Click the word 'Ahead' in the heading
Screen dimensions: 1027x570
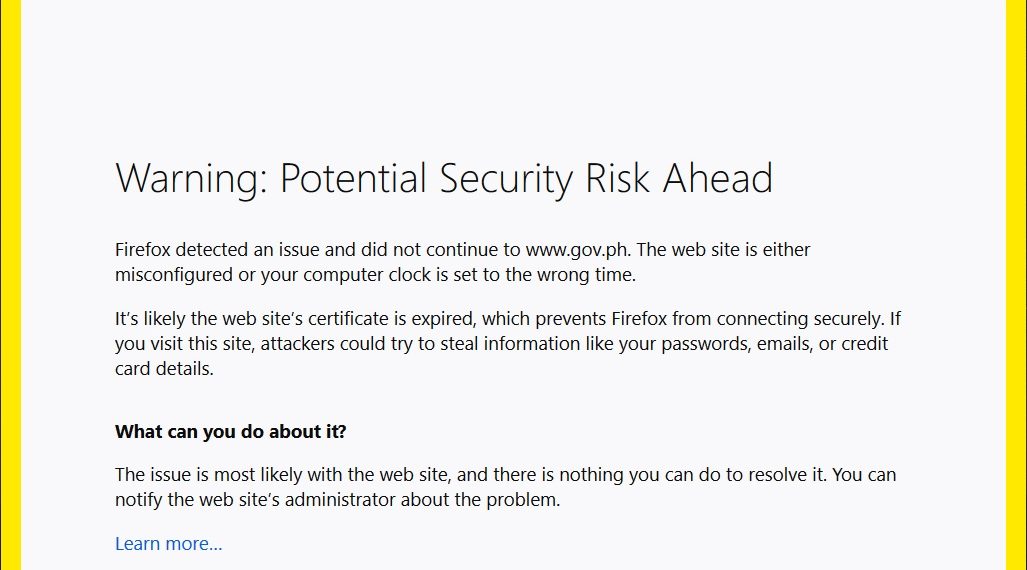click(717, 179)
